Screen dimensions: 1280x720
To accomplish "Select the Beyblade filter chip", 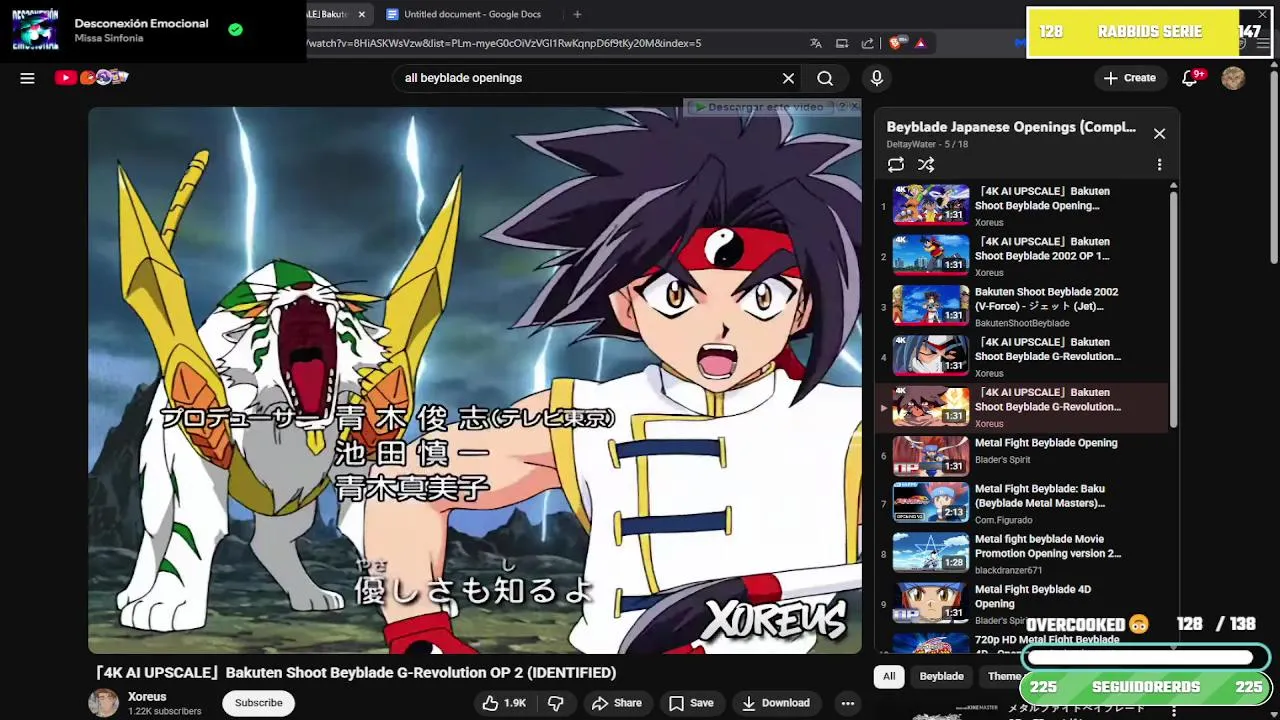I will [x=941, y=676].
